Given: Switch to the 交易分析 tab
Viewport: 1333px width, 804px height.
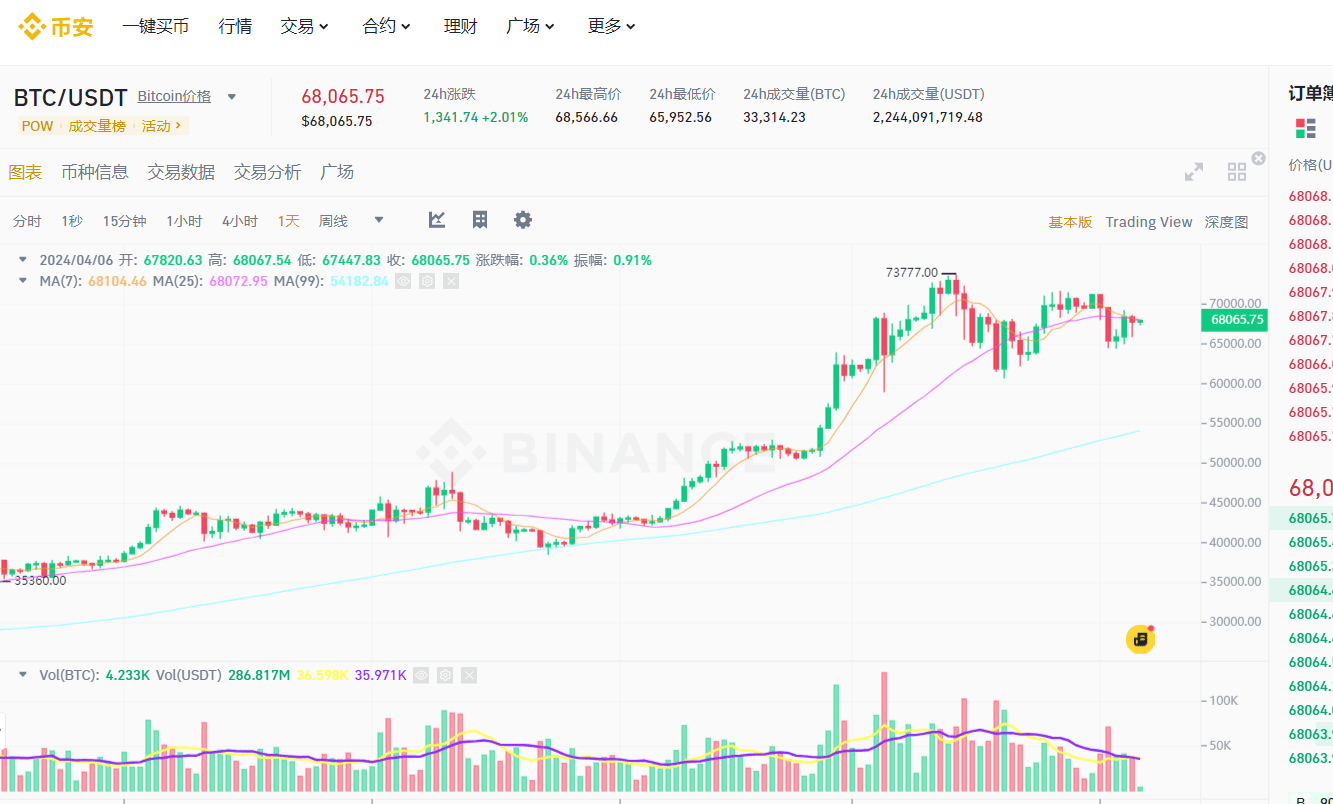Looking at the screenshot, I should [x=267, y=172].
